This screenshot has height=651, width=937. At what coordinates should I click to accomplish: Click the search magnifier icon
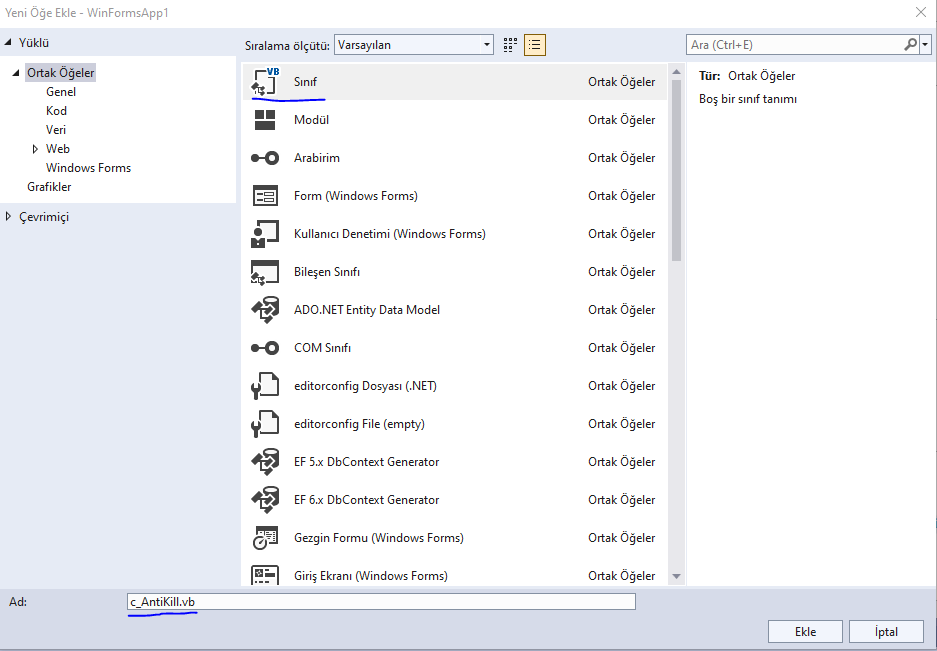[x=911, y=44]
